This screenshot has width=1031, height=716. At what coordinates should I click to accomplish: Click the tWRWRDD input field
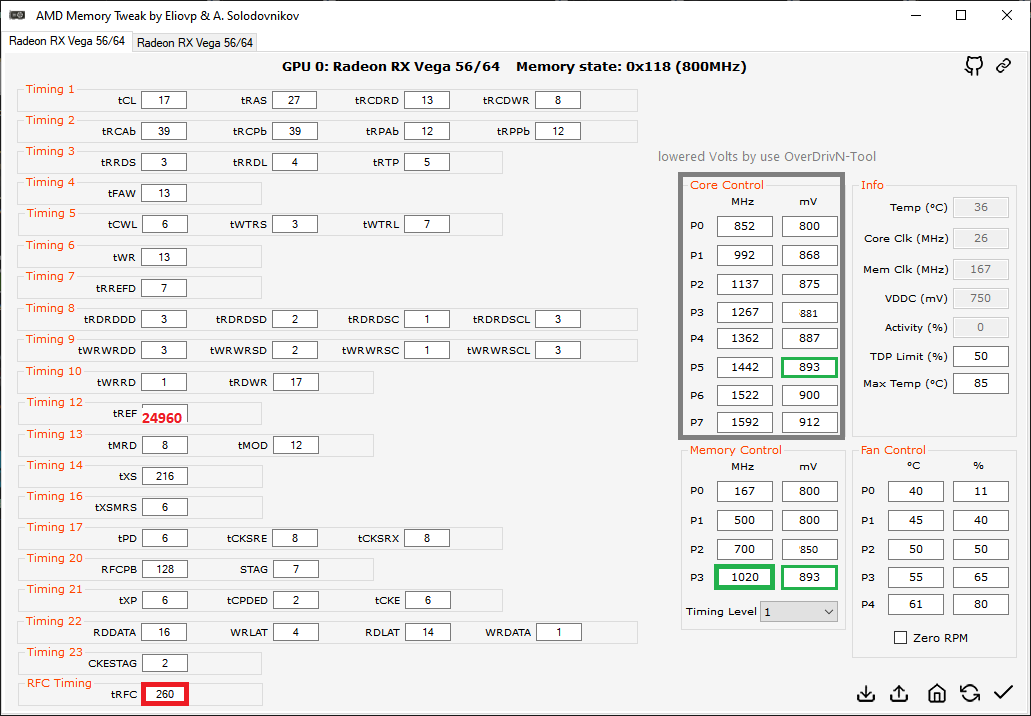click(164, 350)
